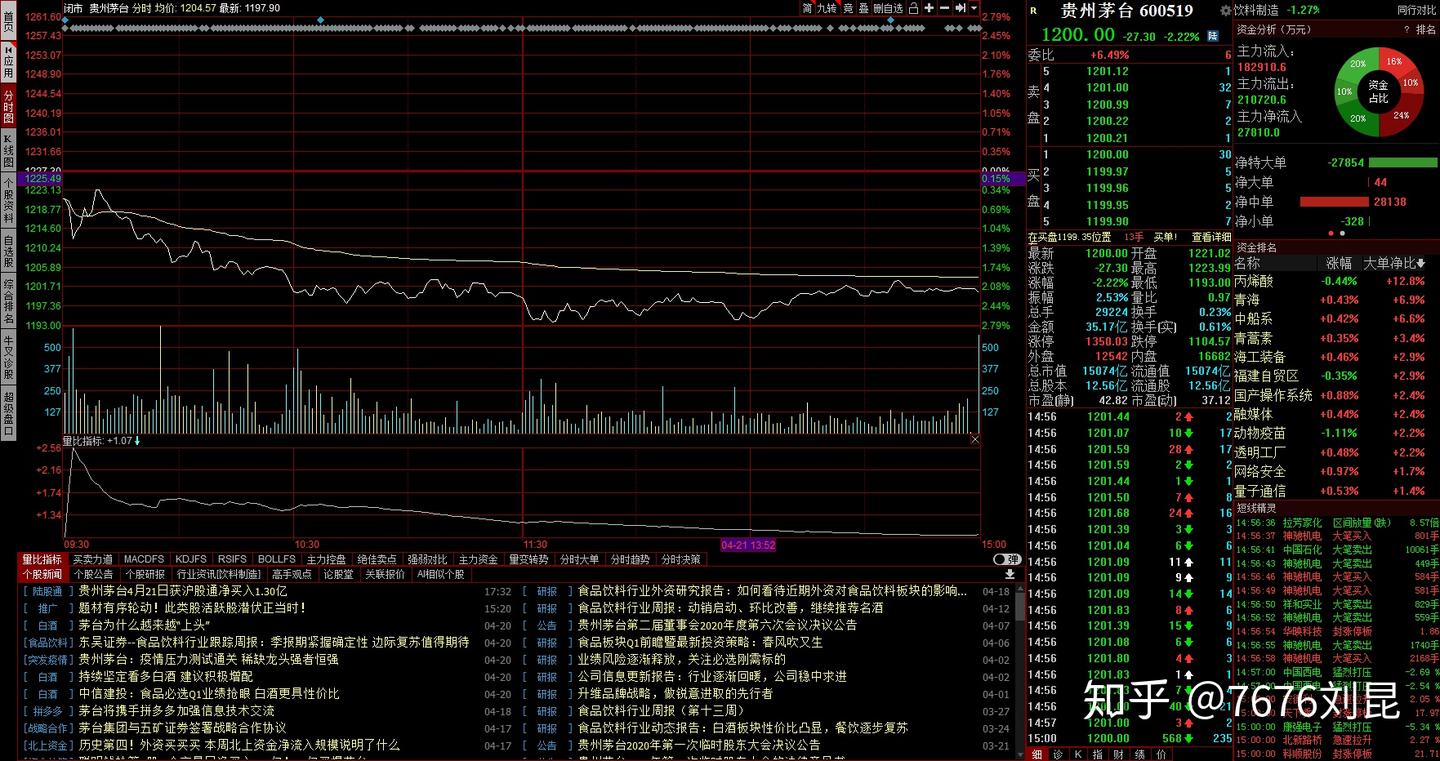Select the 主力控盘 indicator tab
Viewport: 1440px width, 761px height.
327,559
